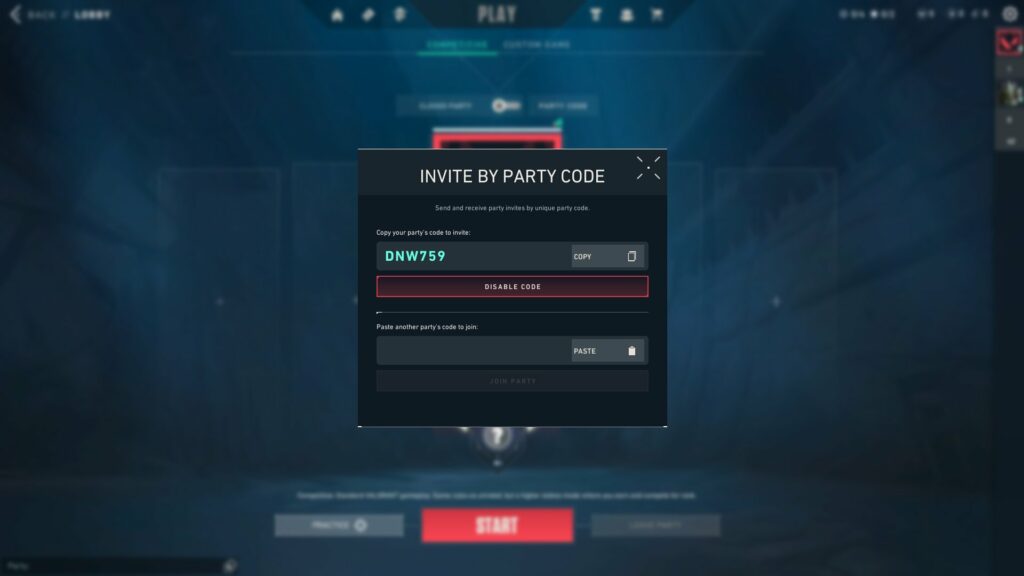This screenshot has width=1024, height=576.
Task: Click the Practice toggle button
Action: [339, 525]
